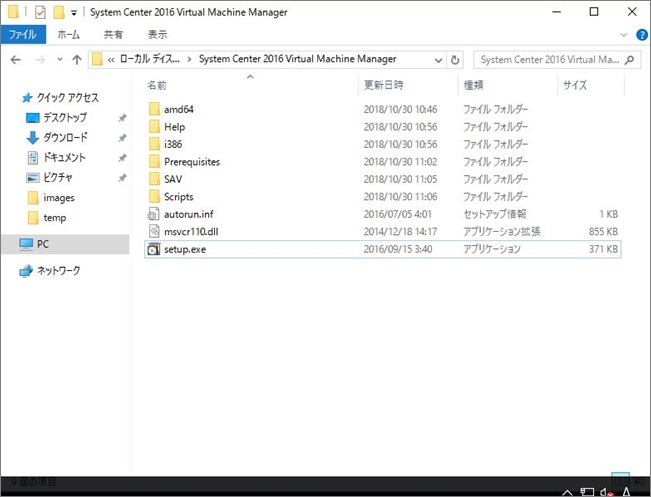Click the ネットワーク icon in navigation pane
Screen dimensions: 651x497
coord(26,271)
